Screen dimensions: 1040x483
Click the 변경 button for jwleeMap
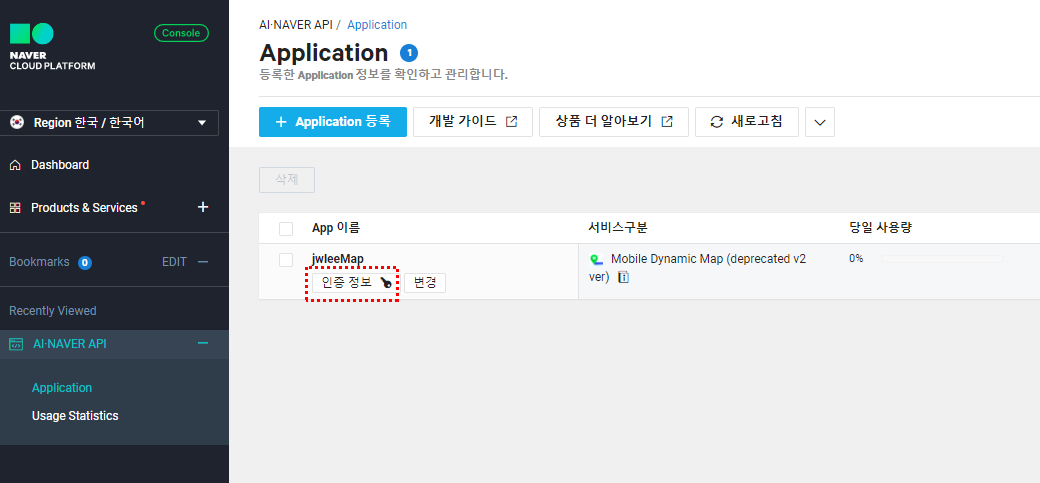coord(424,283)
